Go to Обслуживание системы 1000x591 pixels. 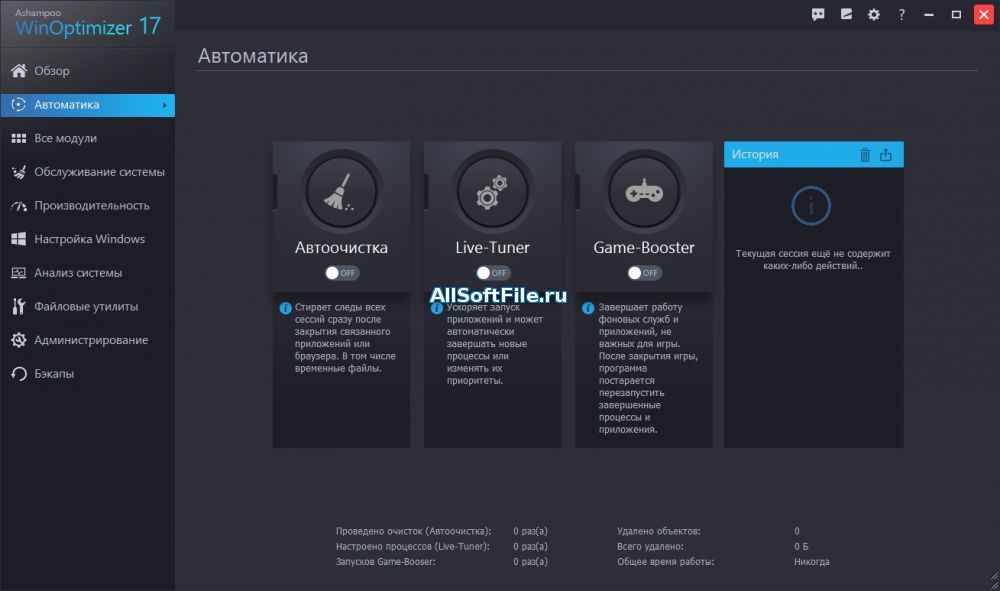point(87,171)
